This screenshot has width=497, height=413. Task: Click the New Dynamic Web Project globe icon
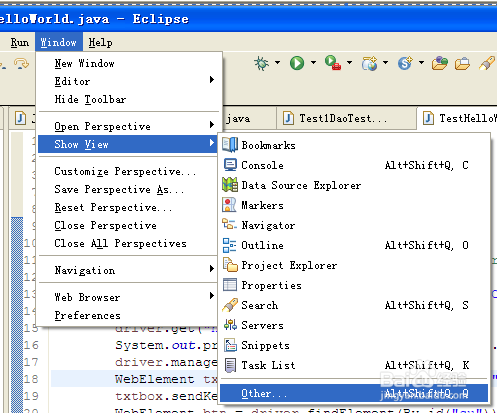pos(369,63)
